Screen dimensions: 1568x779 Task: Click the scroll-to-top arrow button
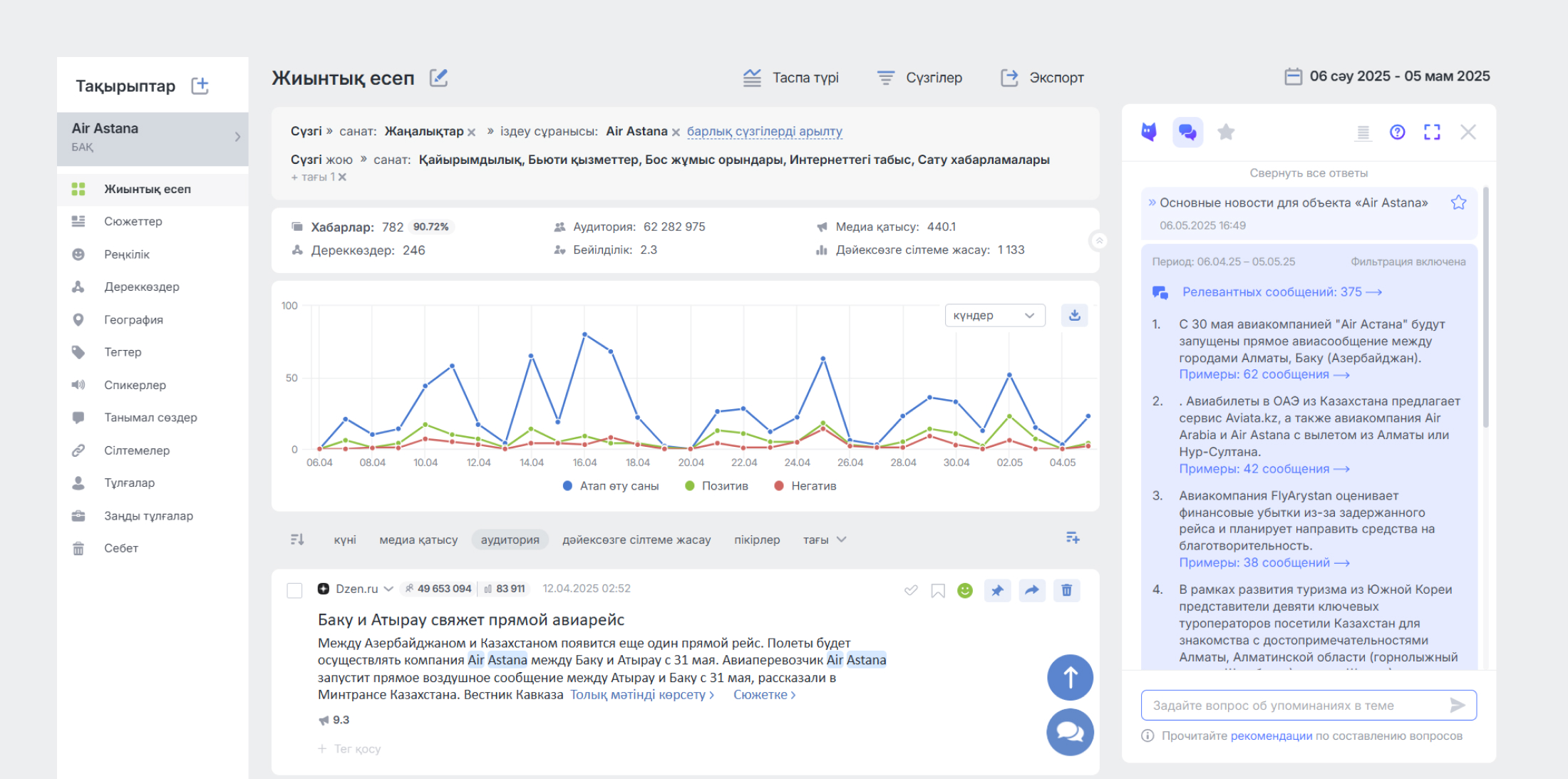1070,677
